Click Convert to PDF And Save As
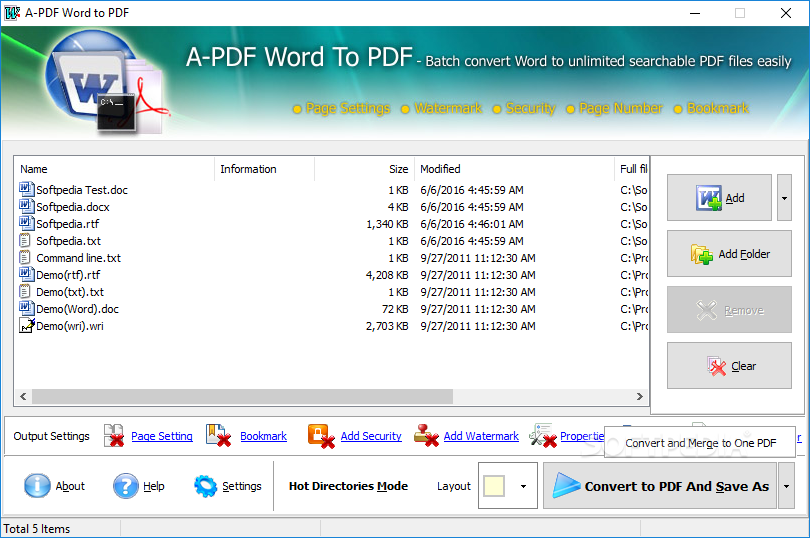Viewport: 810px width, 538px height. click(660, 486)
